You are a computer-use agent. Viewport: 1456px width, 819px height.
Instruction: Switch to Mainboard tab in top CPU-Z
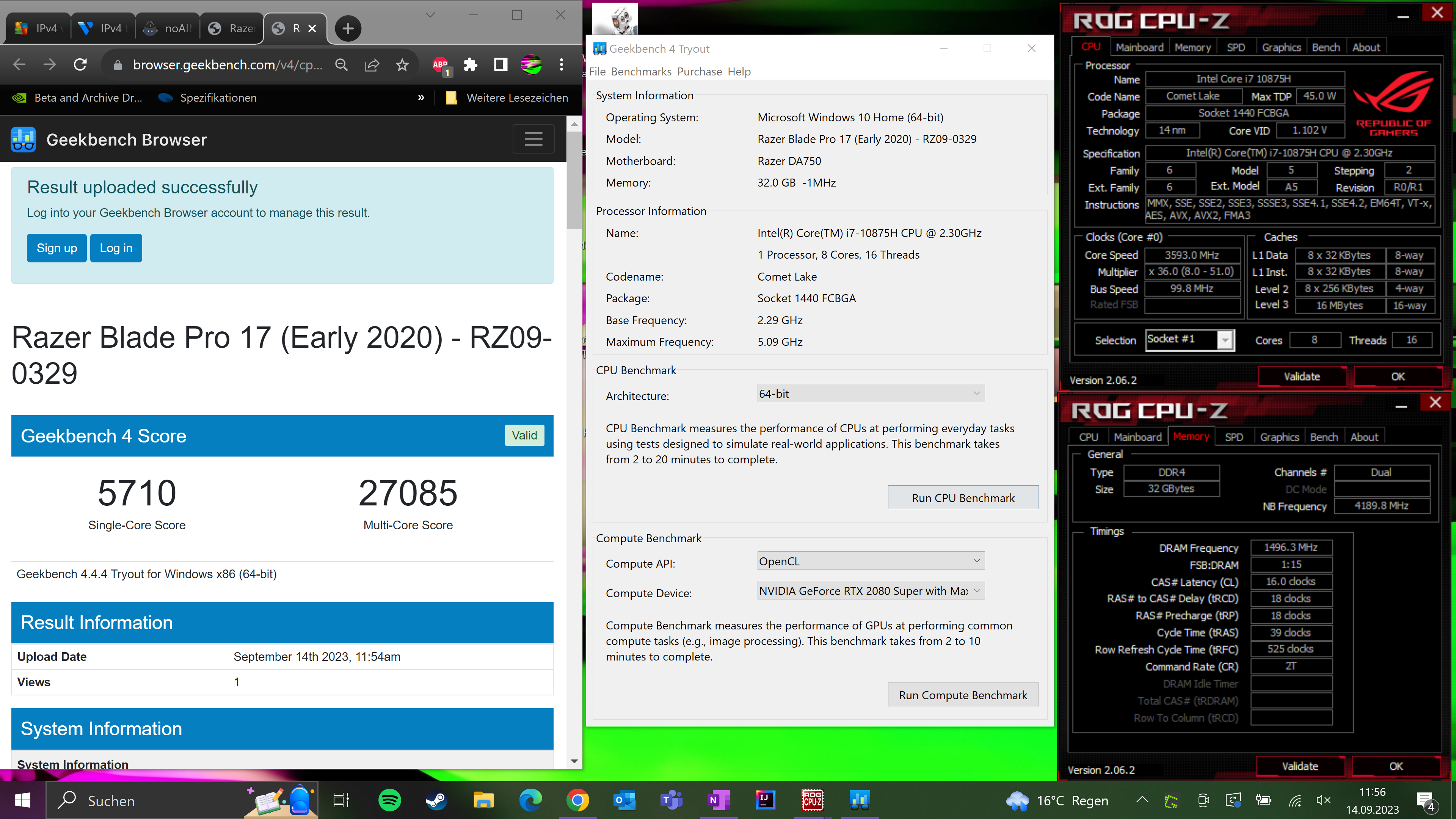pyautogui.click(x=1139, y=47)
